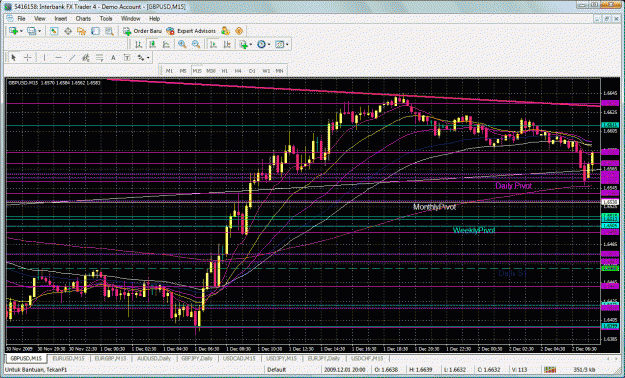The width and height of the screenshot is (625, 378).
Task: Click the Periods clock icon
Action: coord(261,45)
